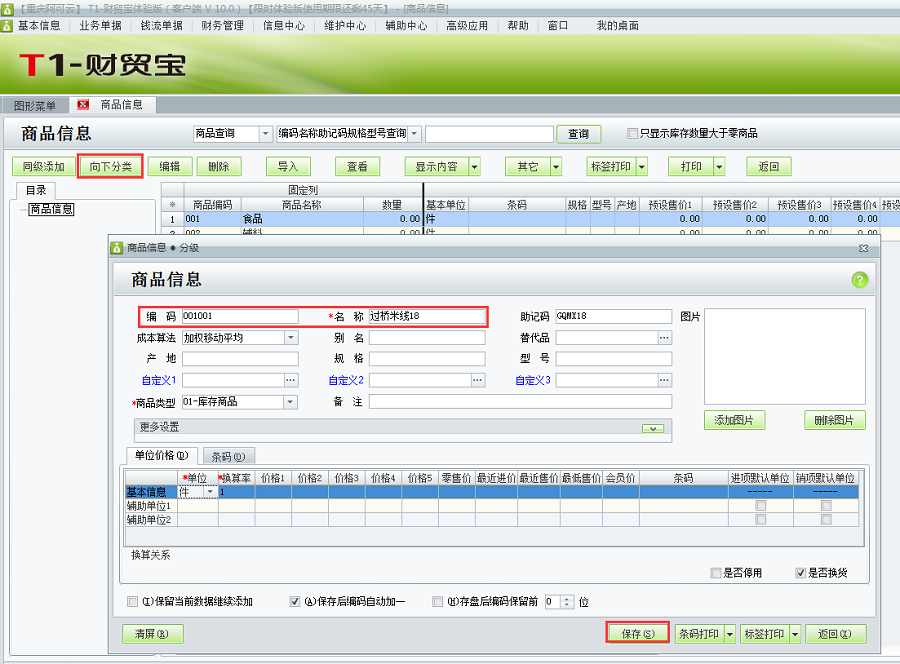Click into the 名称 field with 过桥米线18
Screen dimensions: 900x664
(427, 316)
